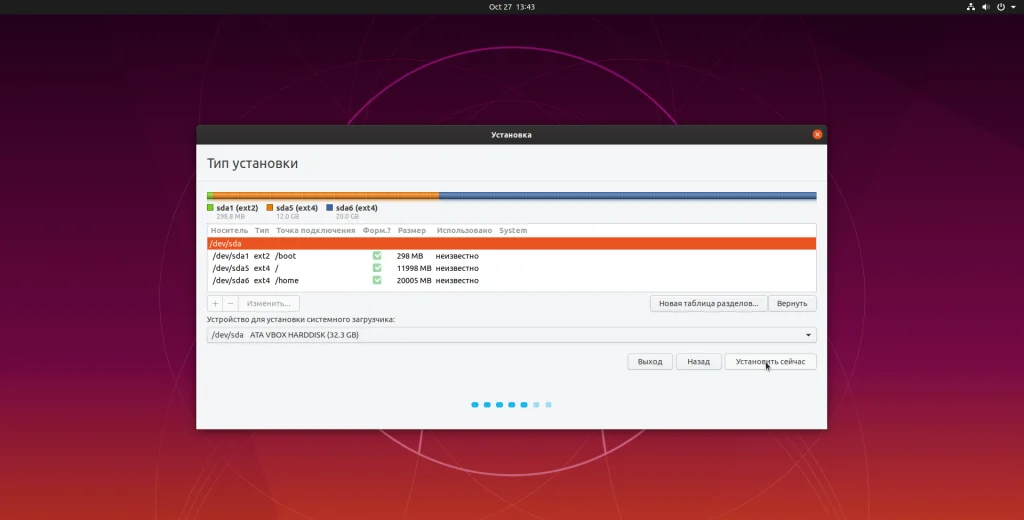This screenshot has height=520, width=1024.
Task: Click the power icon in top bar
Action: click(x=1000, y=7)
